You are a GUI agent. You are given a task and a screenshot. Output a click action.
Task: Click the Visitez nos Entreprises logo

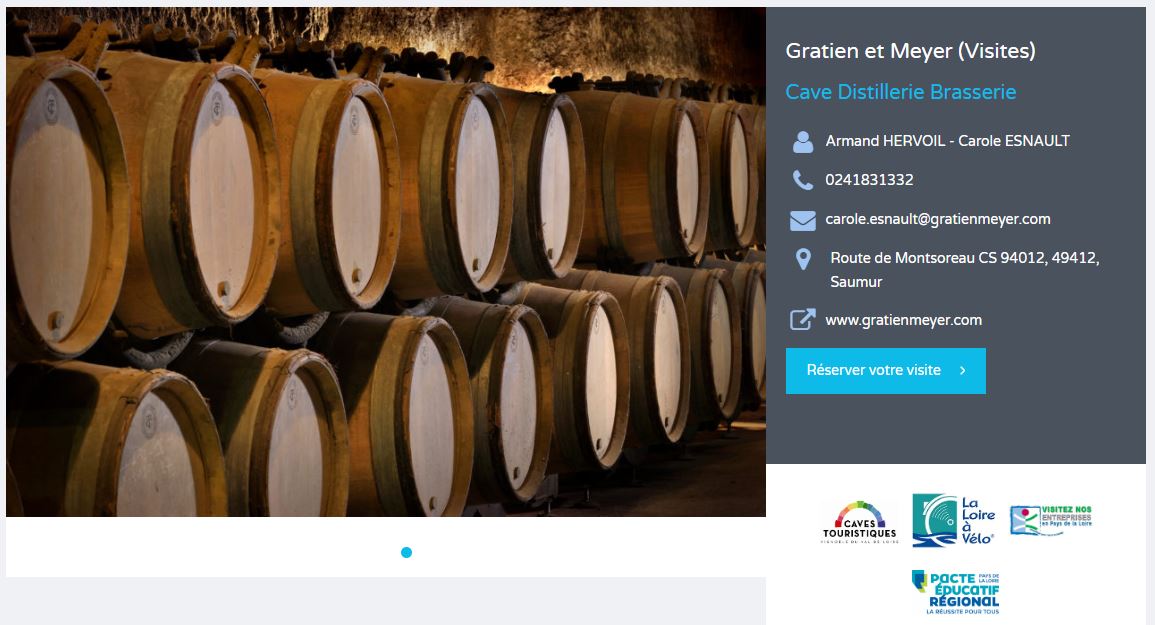click(x=1051, y=520)
